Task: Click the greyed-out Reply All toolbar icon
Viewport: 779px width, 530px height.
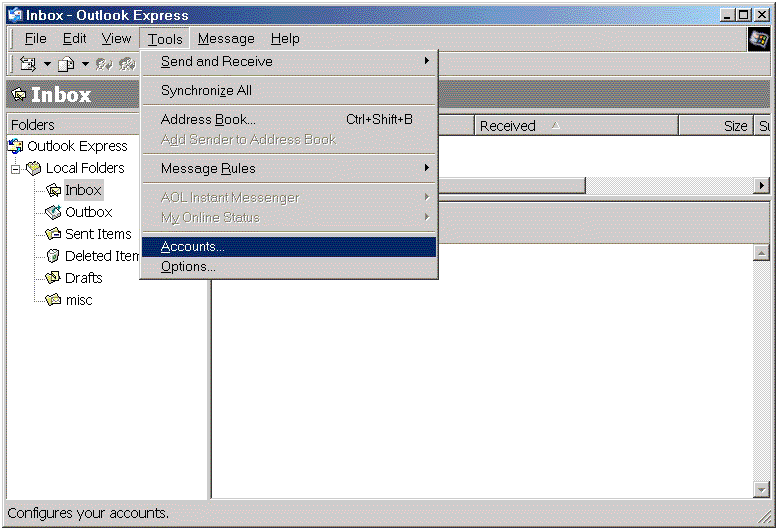Action: pyautogui.click(x=127, y=64)
